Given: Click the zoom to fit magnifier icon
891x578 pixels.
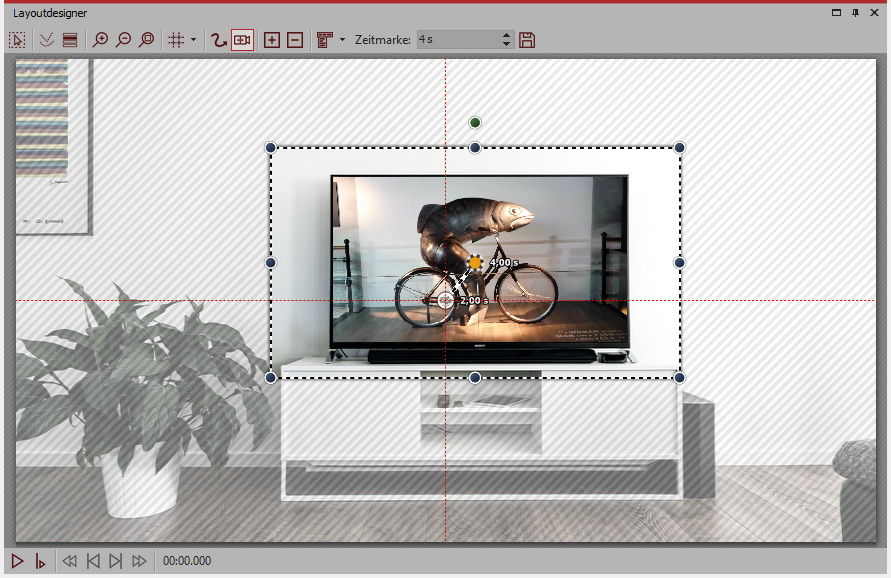Looking at the screenshot, I should (x=147, y=40).
